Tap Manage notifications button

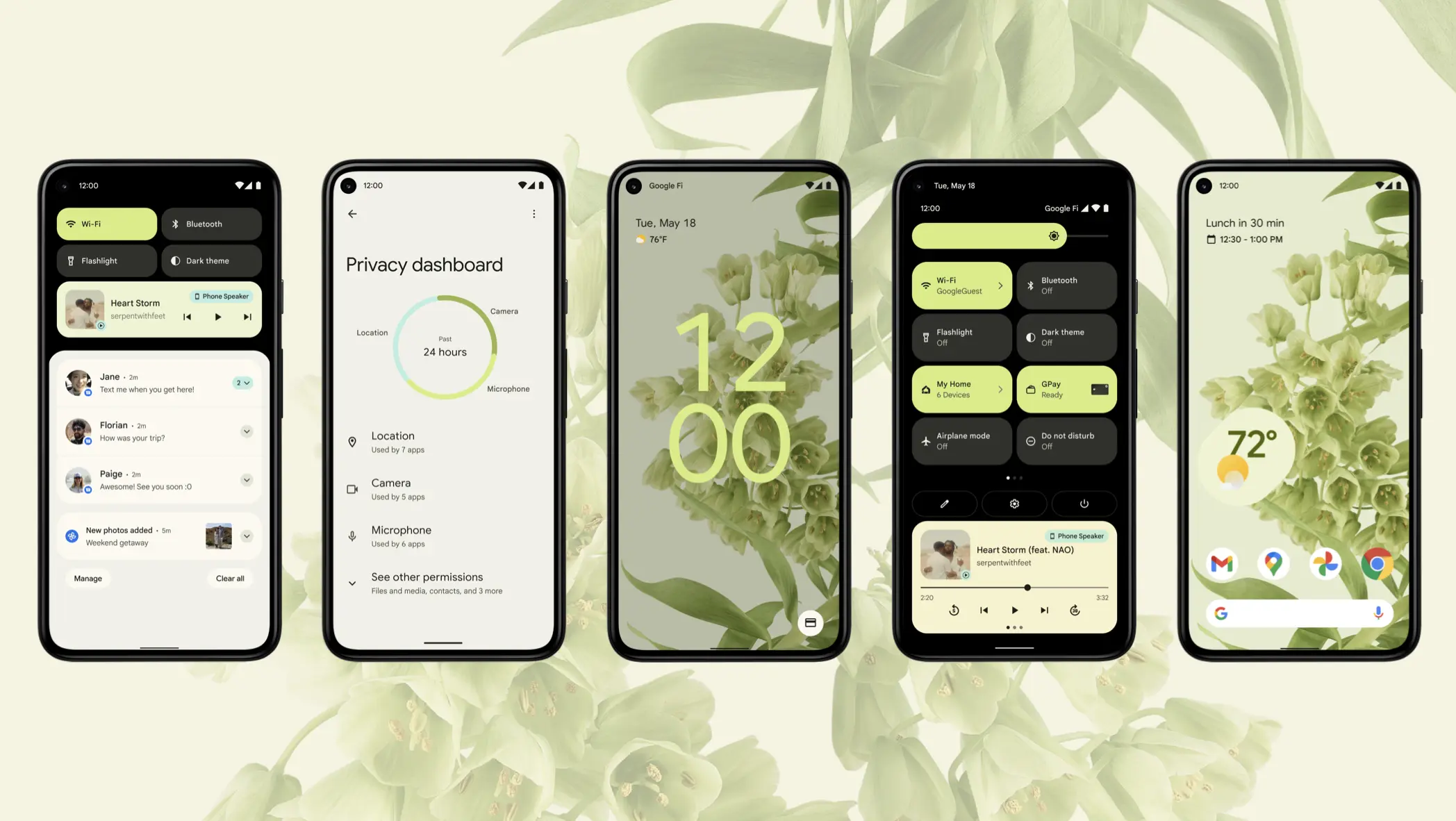click(x=88, y=578)
